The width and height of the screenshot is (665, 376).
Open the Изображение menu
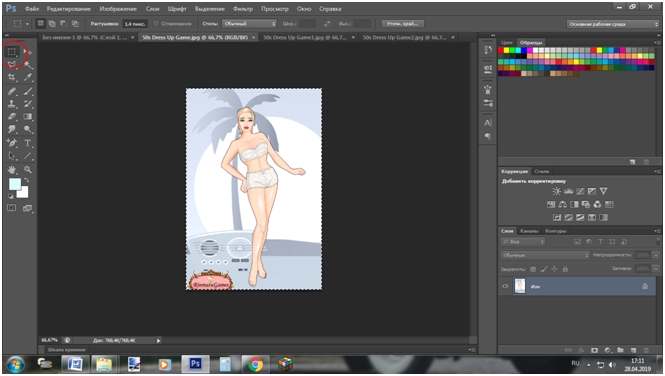pyautogui.click(x=118, y=8)
